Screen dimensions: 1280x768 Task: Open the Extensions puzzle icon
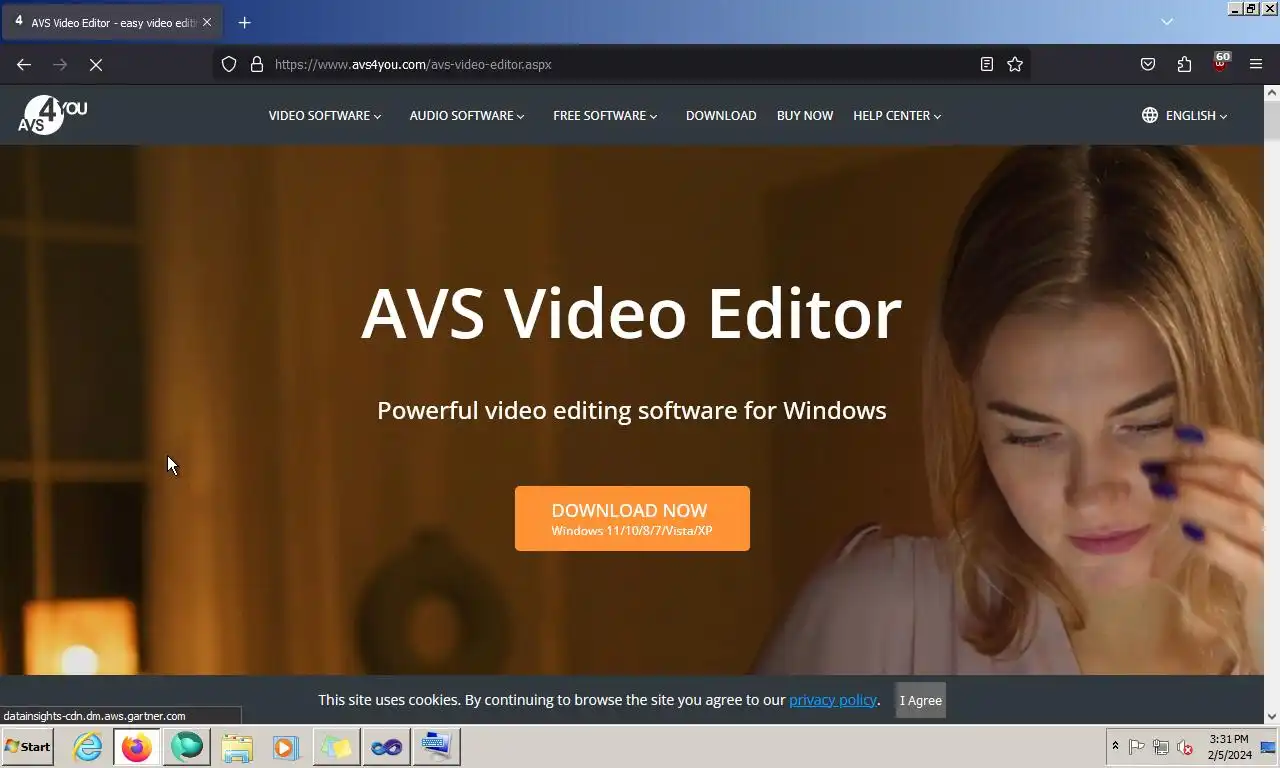click(x=1184, y=64)
